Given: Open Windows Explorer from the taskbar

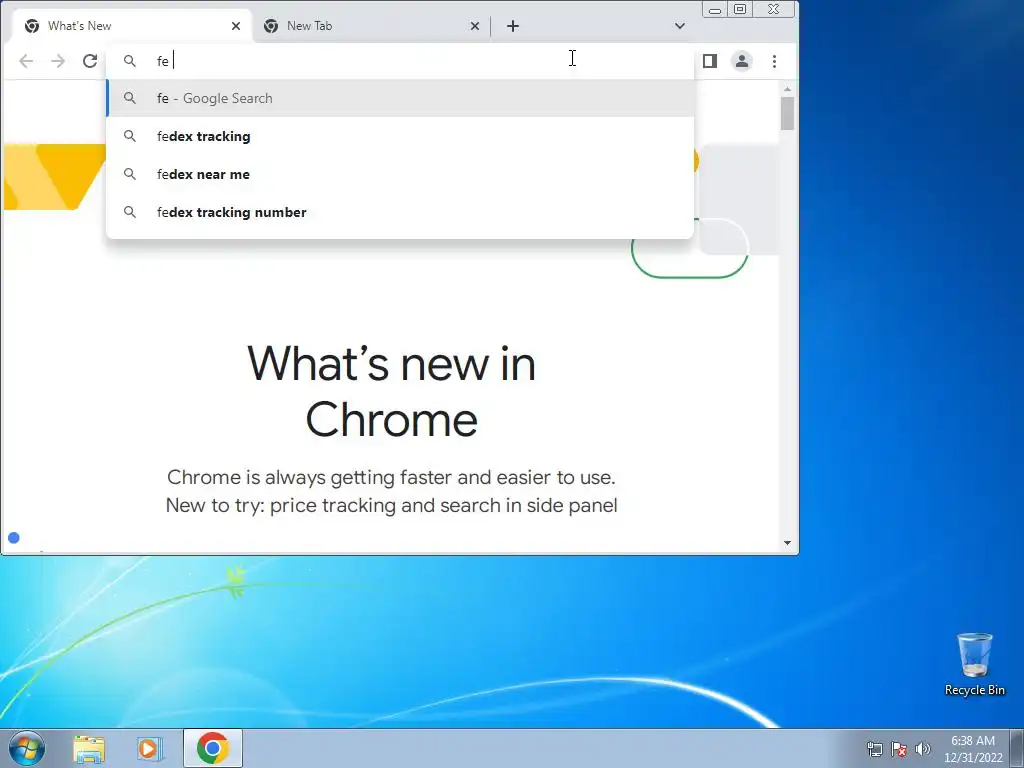Looking at the screenshot, I should coord(89,748).
